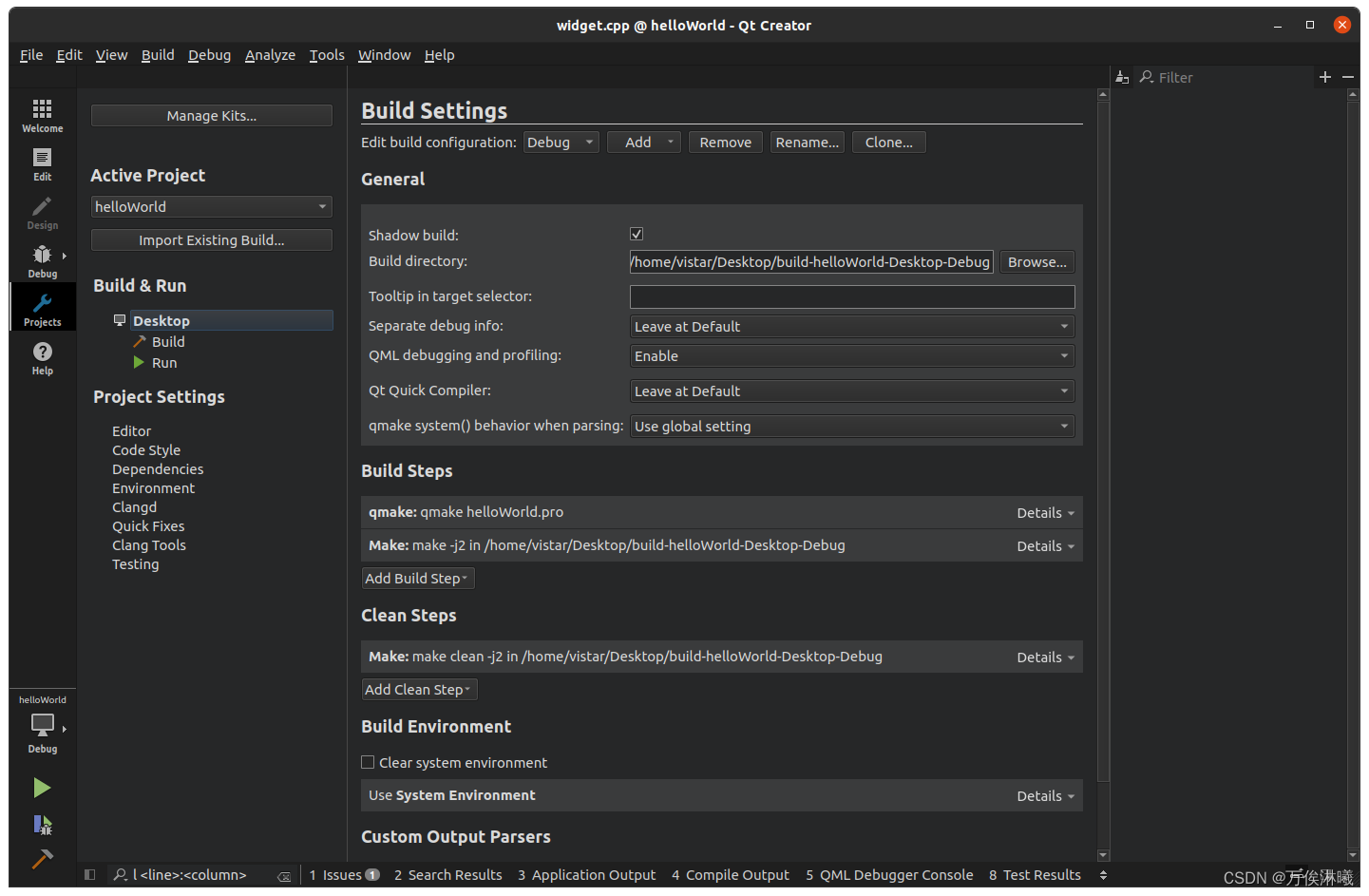This screenshot has height=896, width=1369.
Task: Open Compile Output pane
Action: click(731, 875)
